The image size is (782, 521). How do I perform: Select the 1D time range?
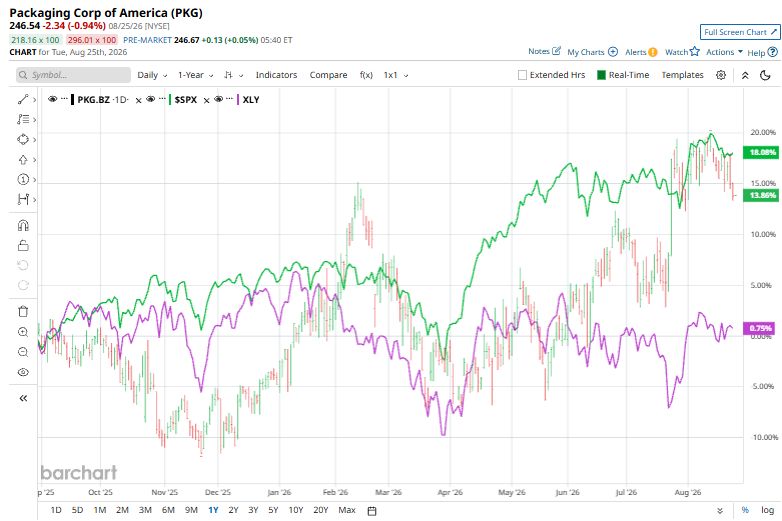tap(56, 510)
